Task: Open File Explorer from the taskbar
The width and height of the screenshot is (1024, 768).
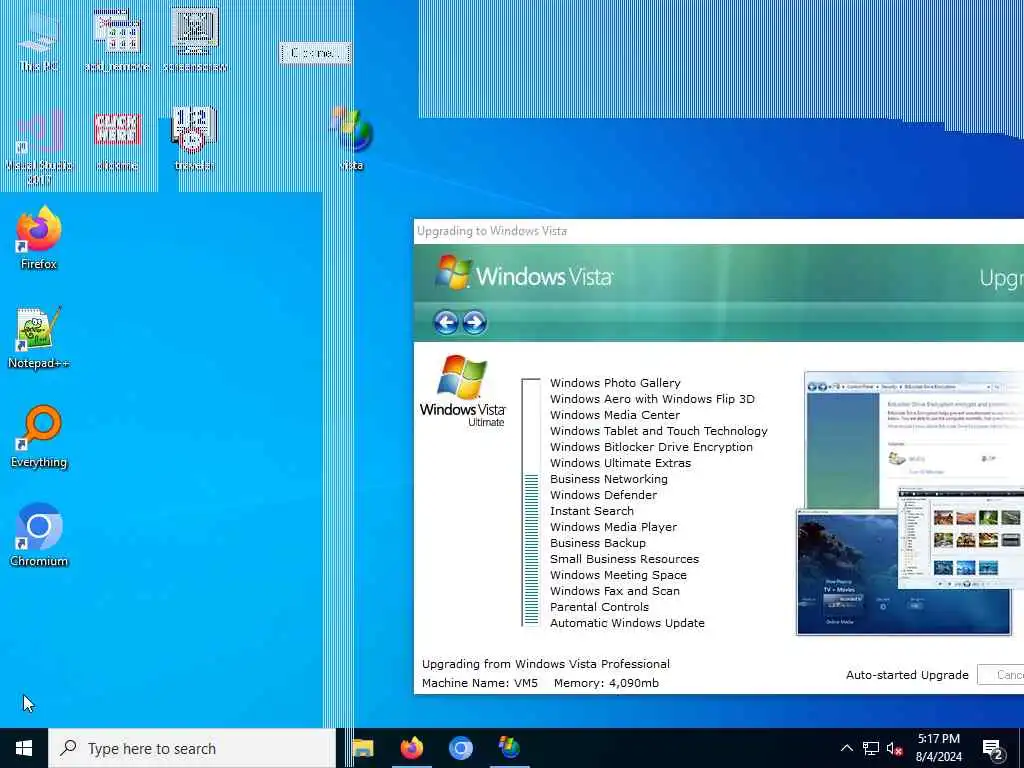Action: pos(362,748)
